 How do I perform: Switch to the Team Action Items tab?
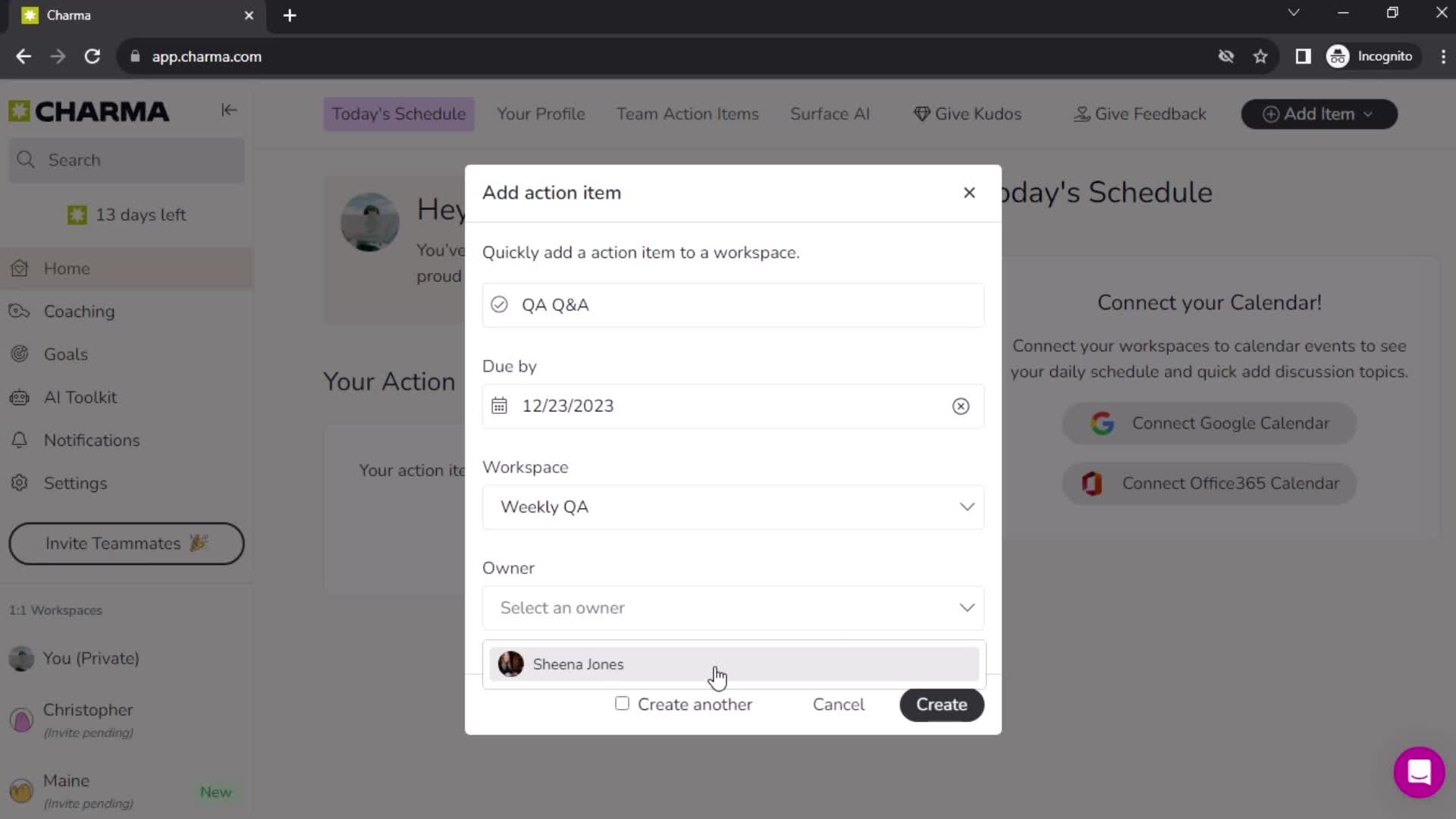pos(687,113)
